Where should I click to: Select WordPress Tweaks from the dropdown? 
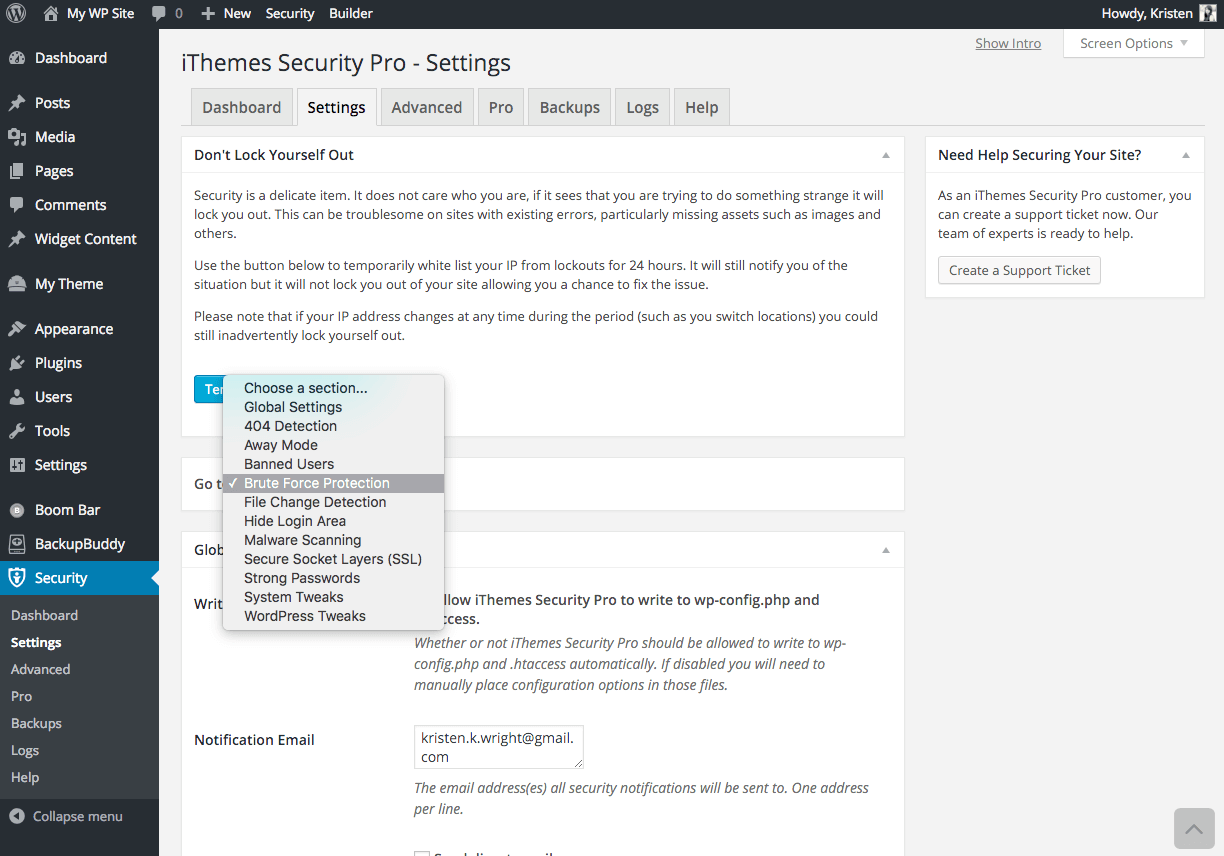click(x=333, y=616)
